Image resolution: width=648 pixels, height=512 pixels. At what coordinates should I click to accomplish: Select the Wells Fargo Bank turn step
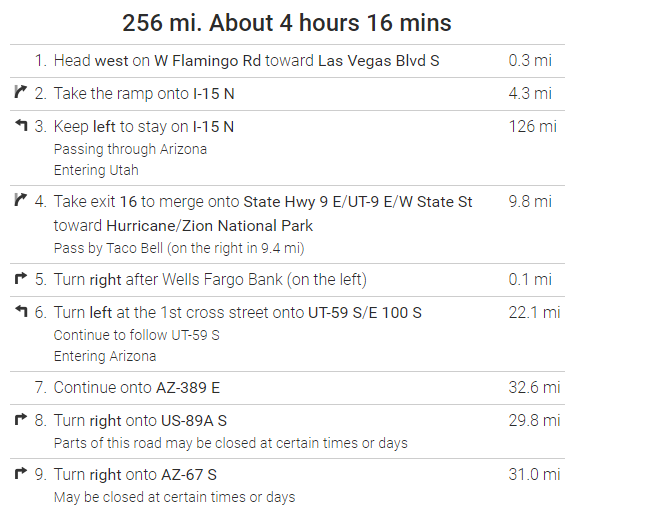click(x=287, y=280)
